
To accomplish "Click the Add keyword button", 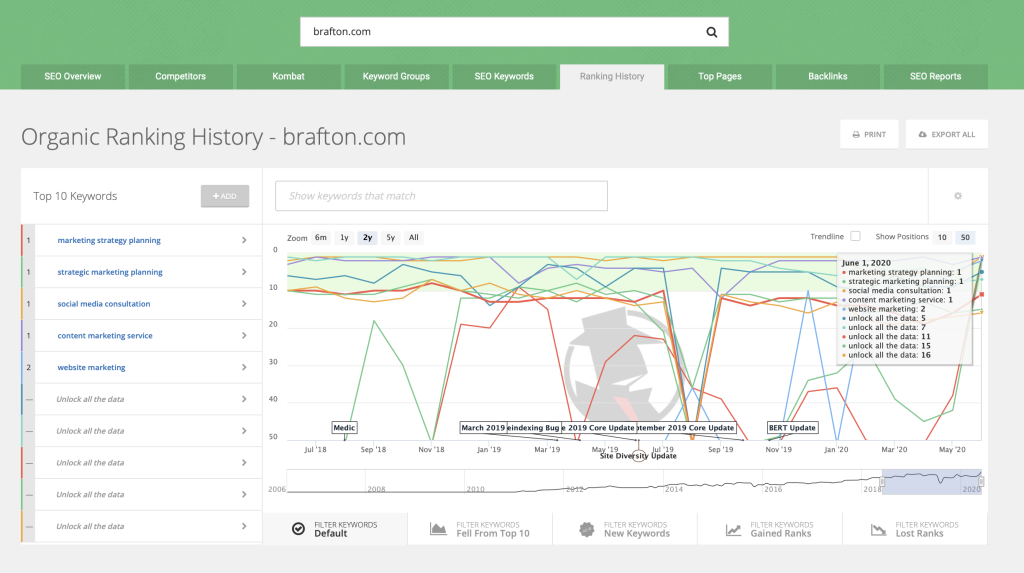I will [x=225, y=196].
